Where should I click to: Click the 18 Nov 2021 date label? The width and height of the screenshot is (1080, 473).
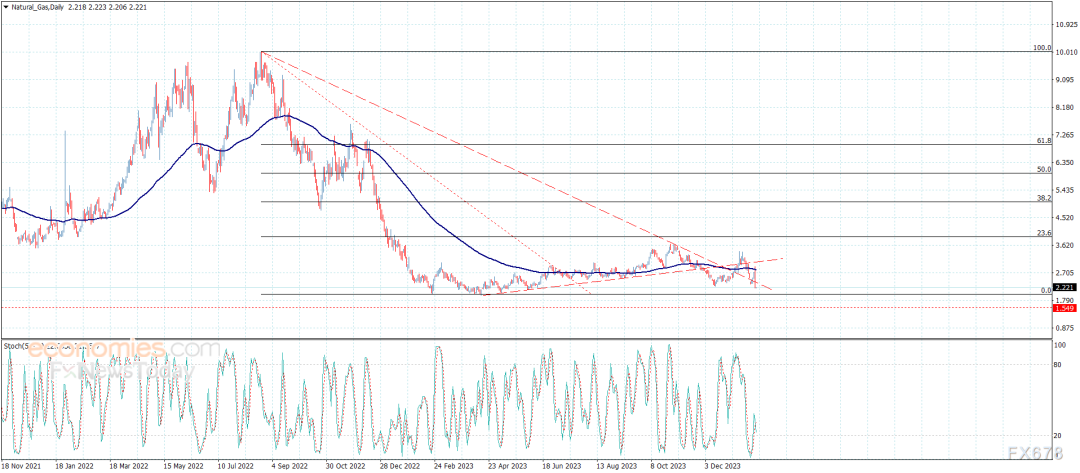point(22,466)
